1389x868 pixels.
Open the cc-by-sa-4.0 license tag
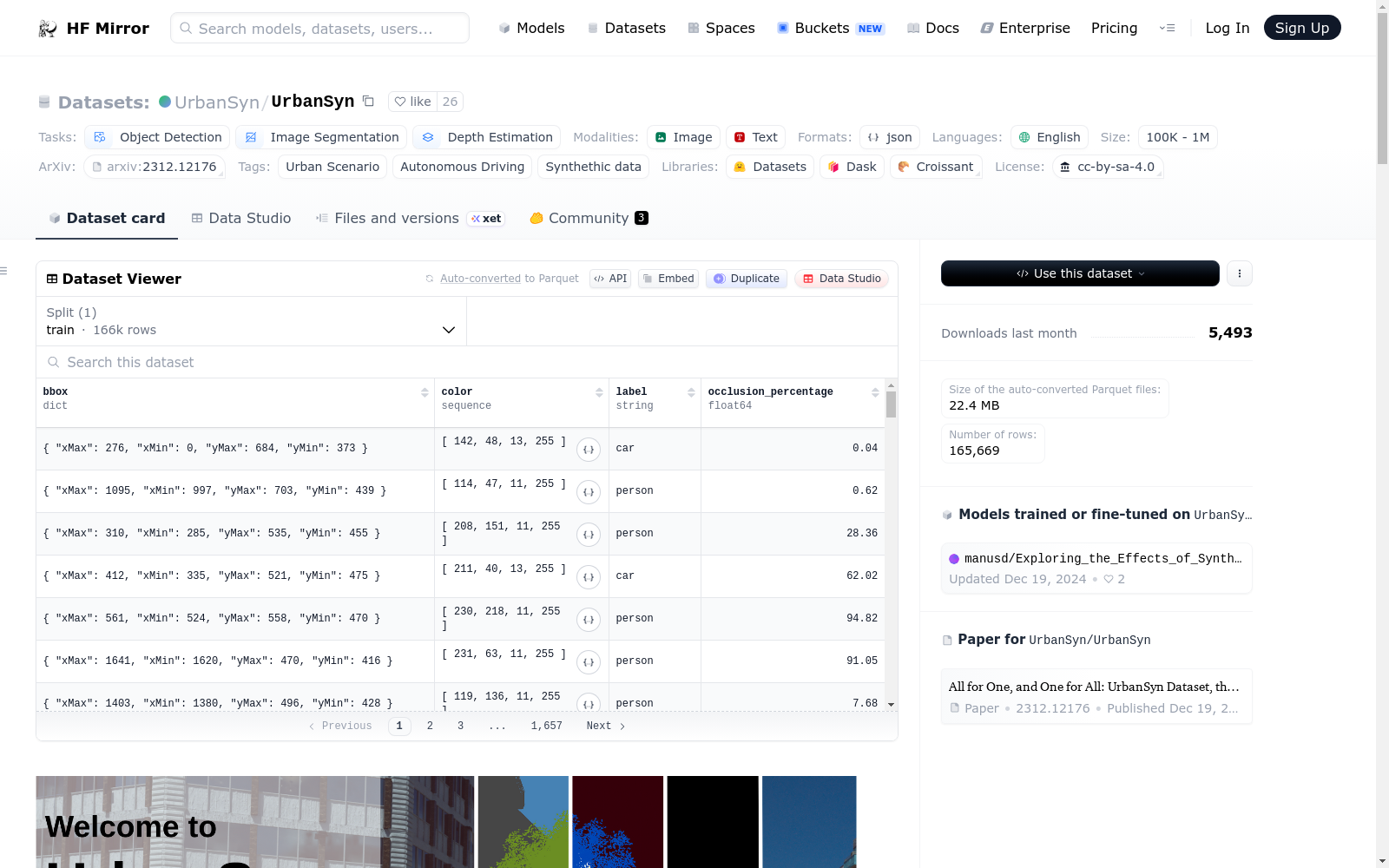tap(1108, 167)
